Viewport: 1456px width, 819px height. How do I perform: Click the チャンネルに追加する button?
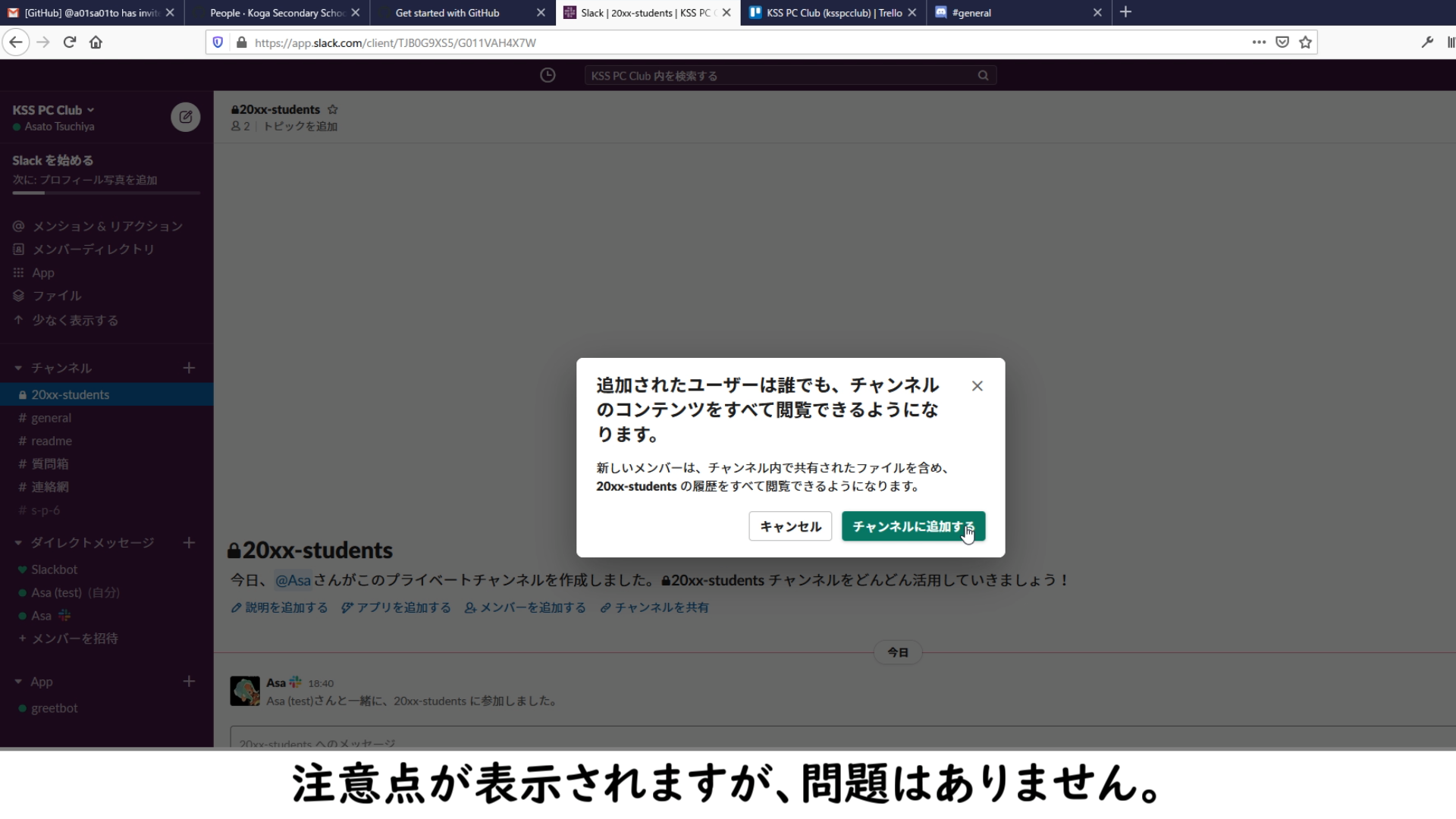913,526
